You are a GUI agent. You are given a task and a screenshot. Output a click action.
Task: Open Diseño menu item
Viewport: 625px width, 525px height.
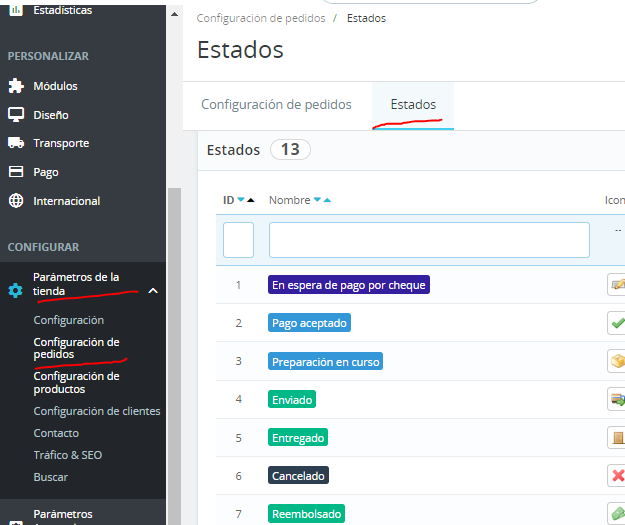pos(51,115)
